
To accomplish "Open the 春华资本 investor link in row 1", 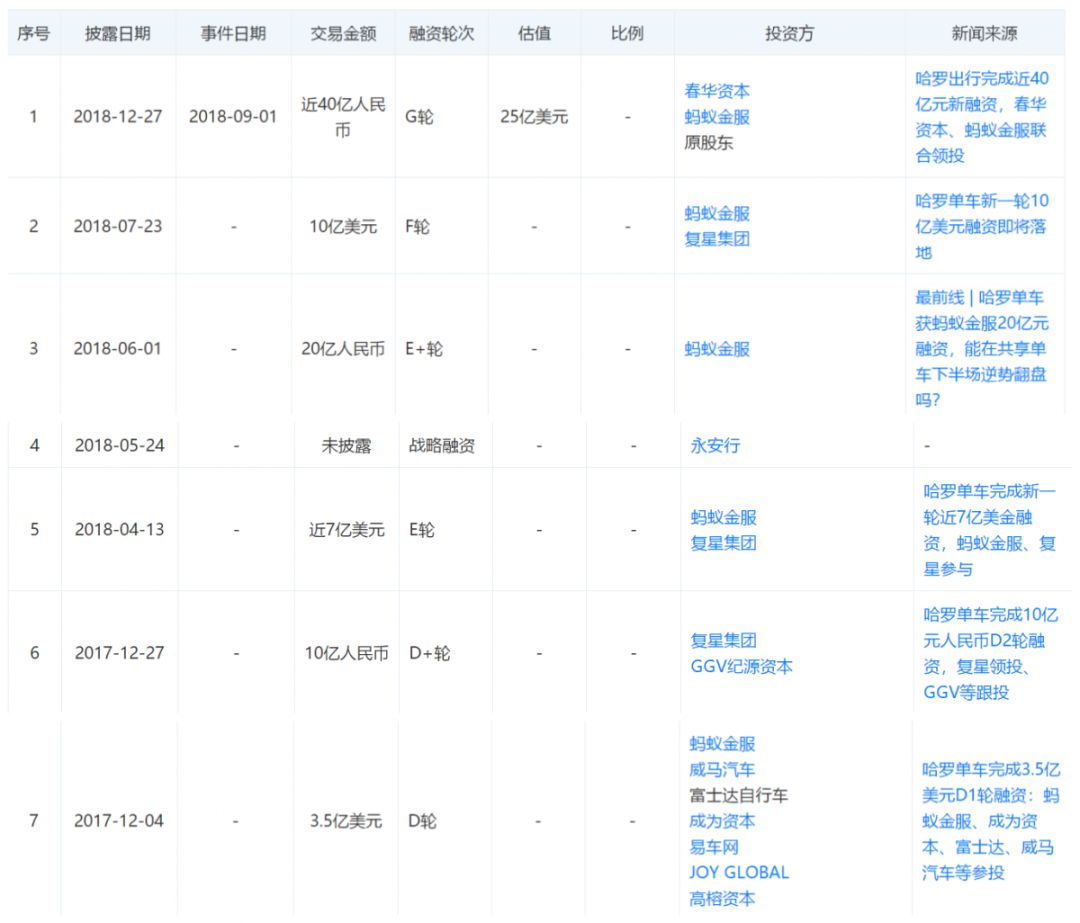I will pos(716,91).
